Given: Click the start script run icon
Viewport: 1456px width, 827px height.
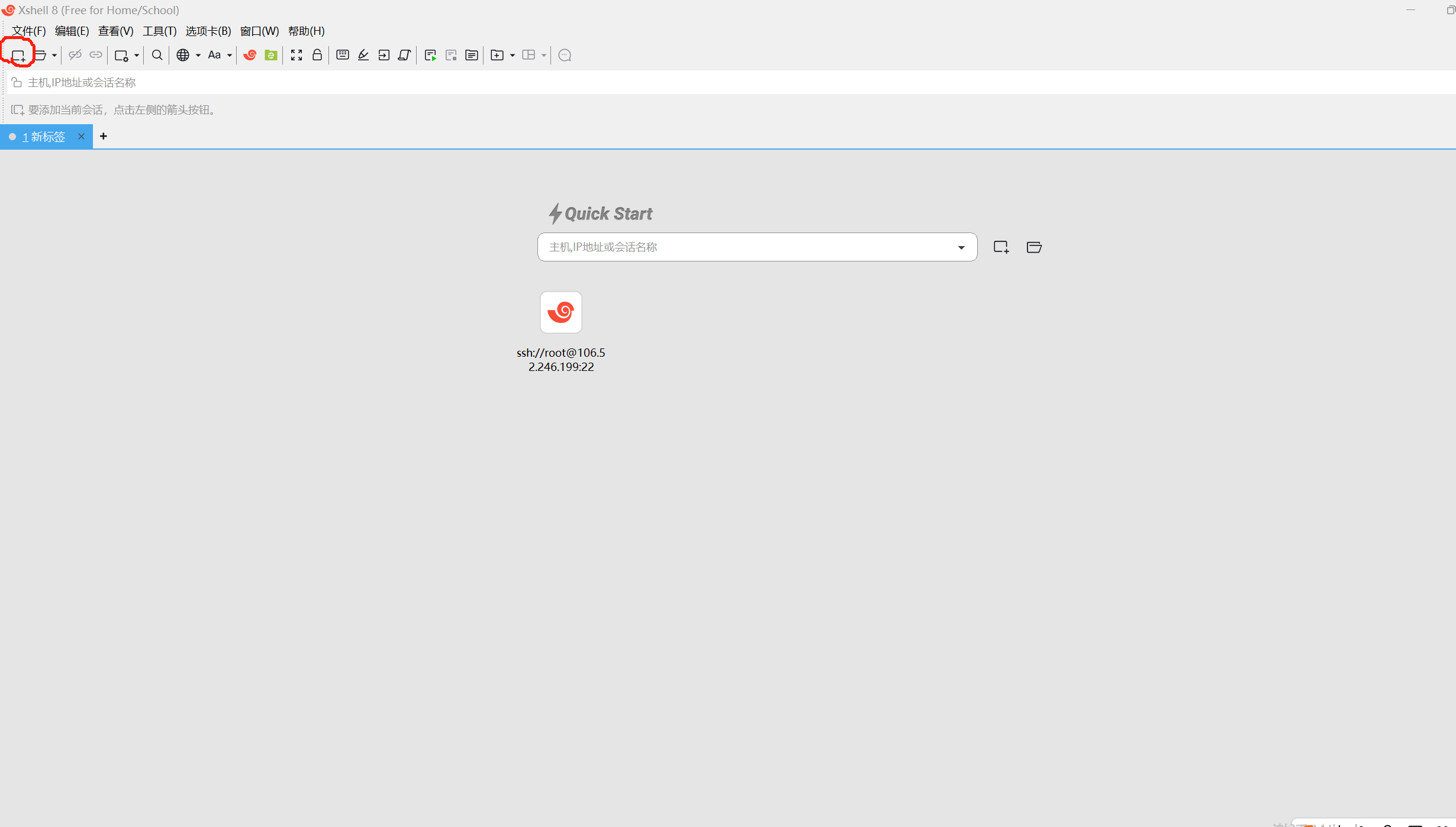Looking at the screenshot, I should [x=430, y=55].
